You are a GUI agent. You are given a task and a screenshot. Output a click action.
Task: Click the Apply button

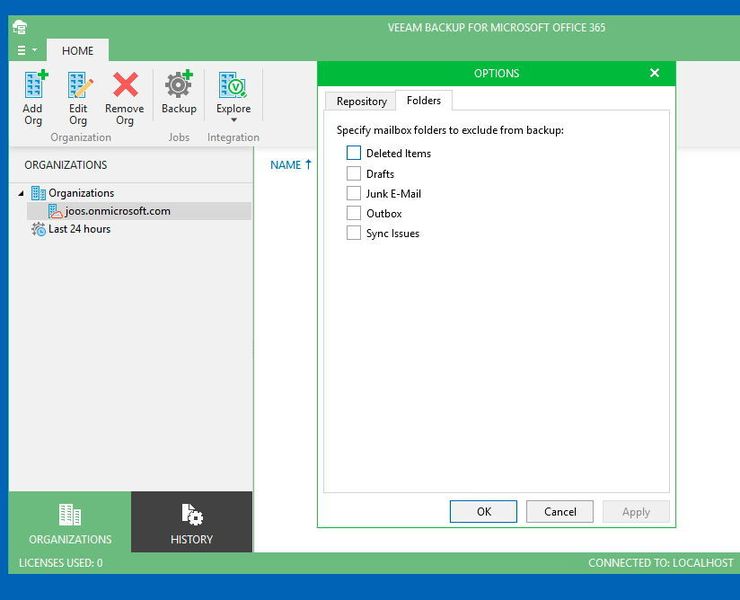coord(636,512)
